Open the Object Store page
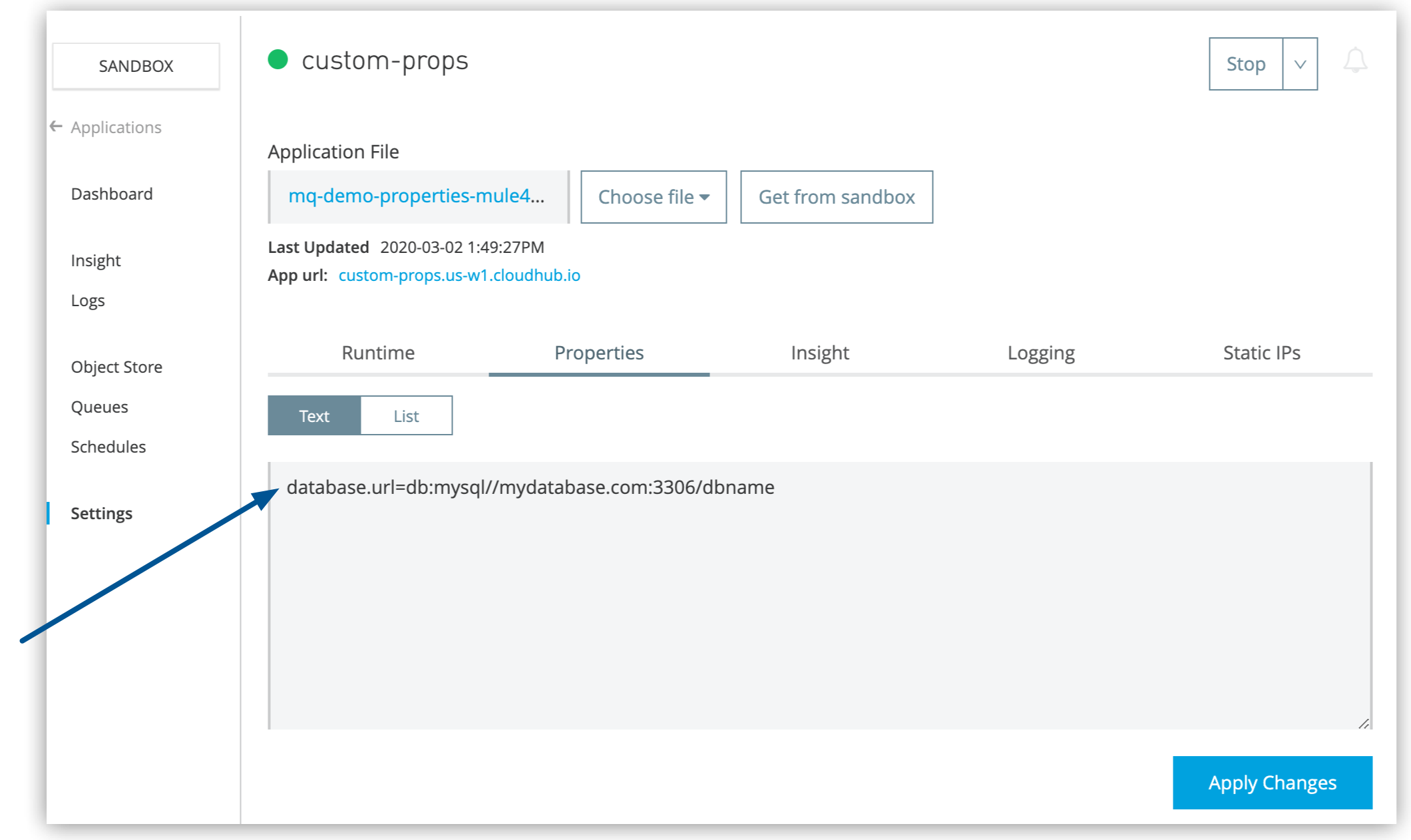This screenshot has height=840, width=1411. tap(116, 366)
